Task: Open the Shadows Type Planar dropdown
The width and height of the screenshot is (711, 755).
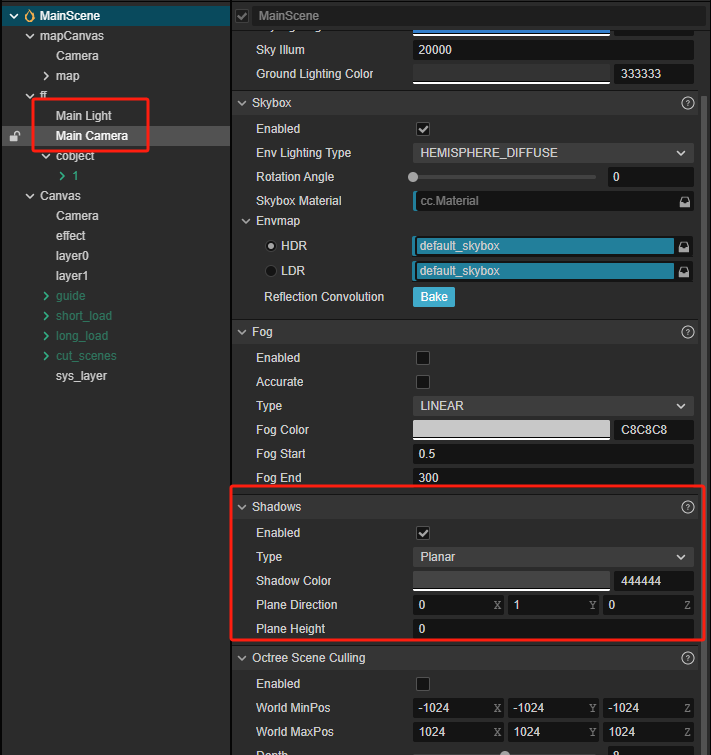Action: point(553,557)
